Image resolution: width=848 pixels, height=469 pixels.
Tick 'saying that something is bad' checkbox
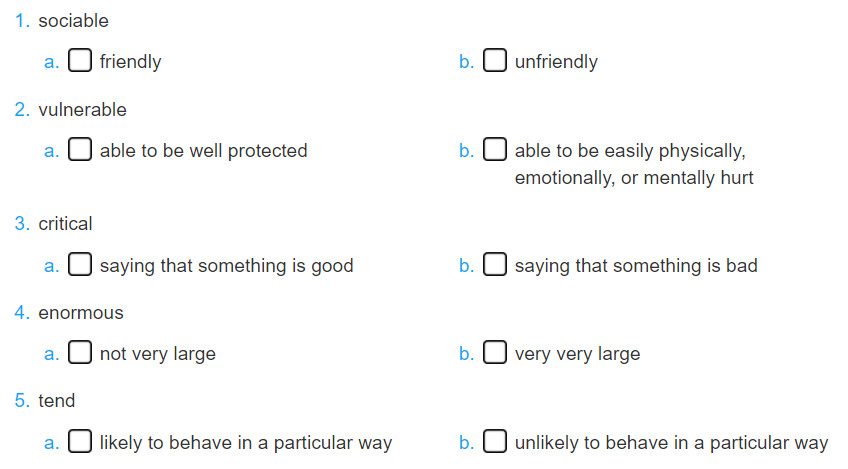pyautogui.click(x=495, y=264)
